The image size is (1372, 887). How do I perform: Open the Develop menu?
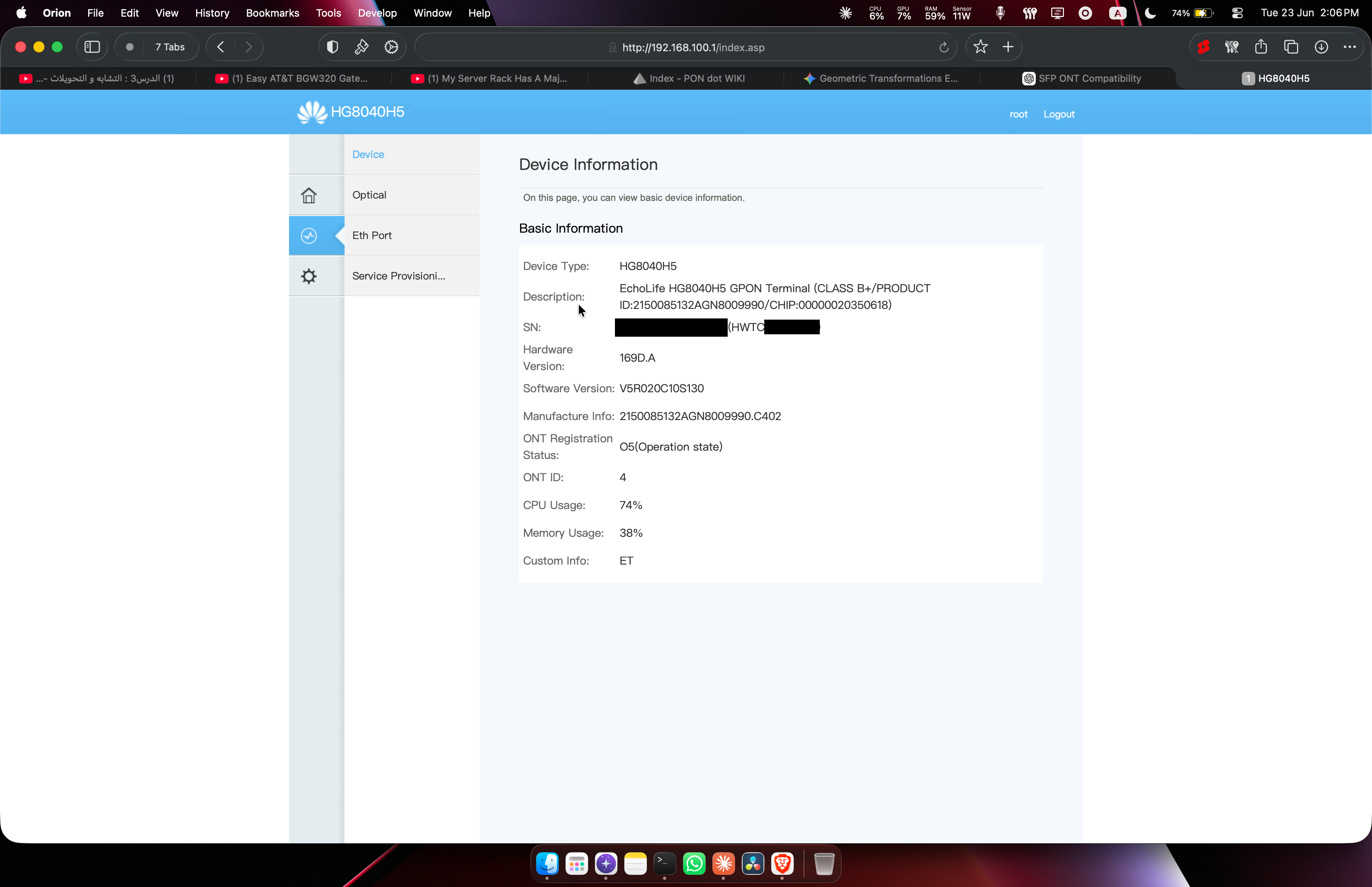tap(377, 13)
